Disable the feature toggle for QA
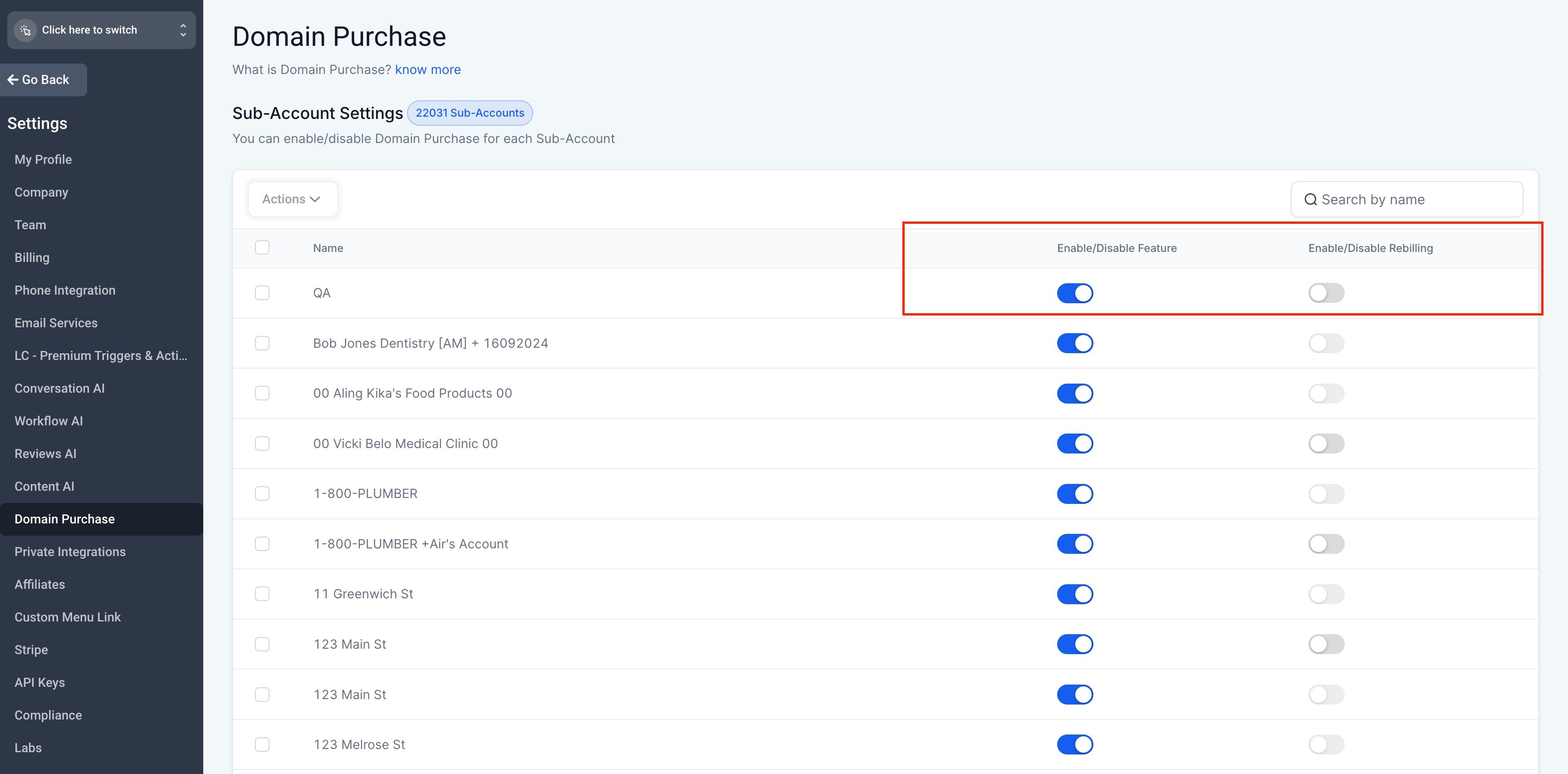The image size is (1568, 774). pyautogui.click(x=1075, y=293)
